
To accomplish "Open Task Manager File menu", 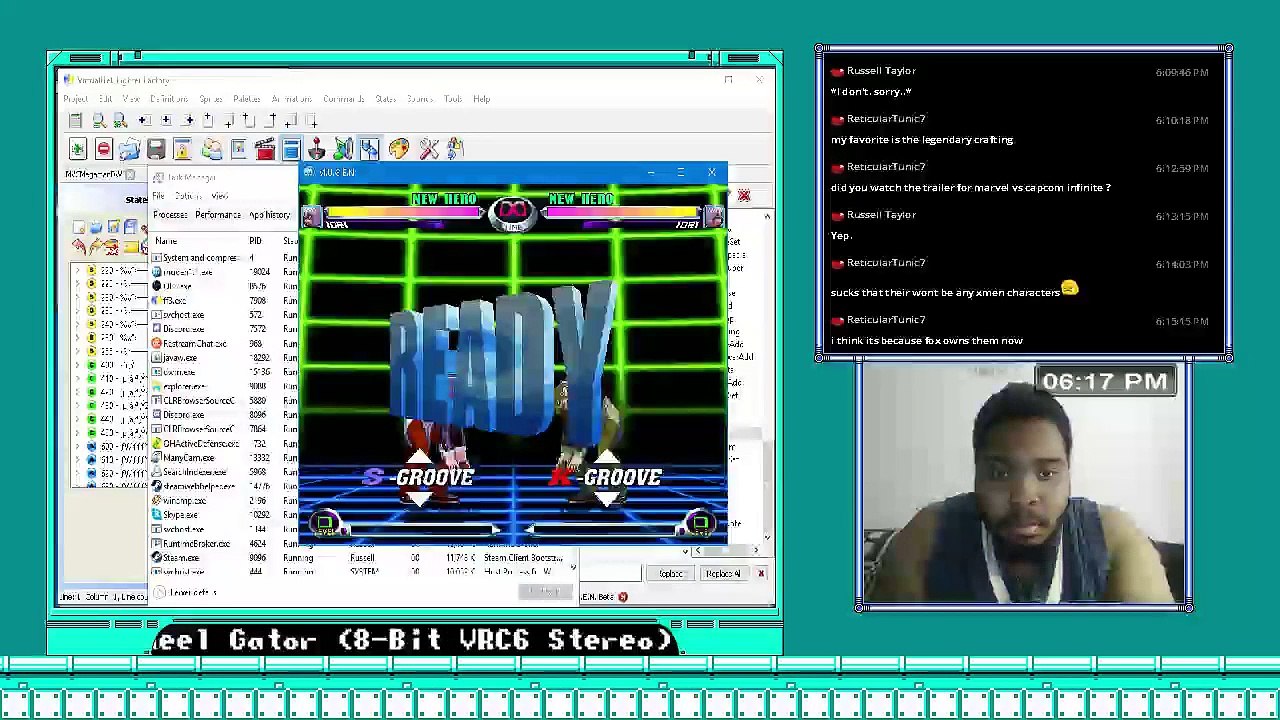I will [x=159, y=196].
